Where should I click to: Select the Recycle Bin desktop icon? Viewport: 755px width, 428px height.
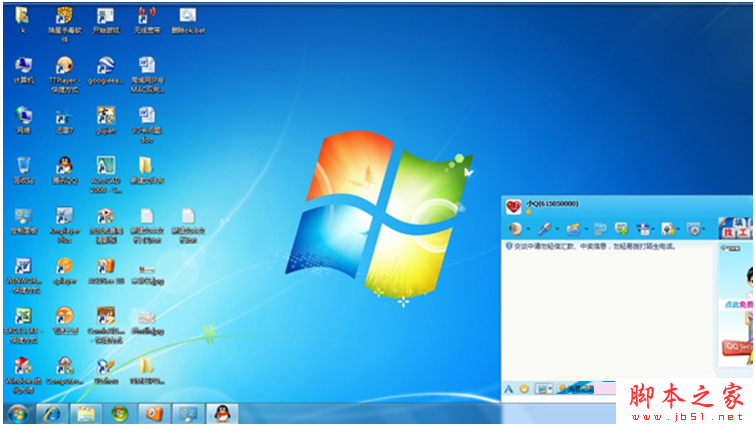coord(23,170)
